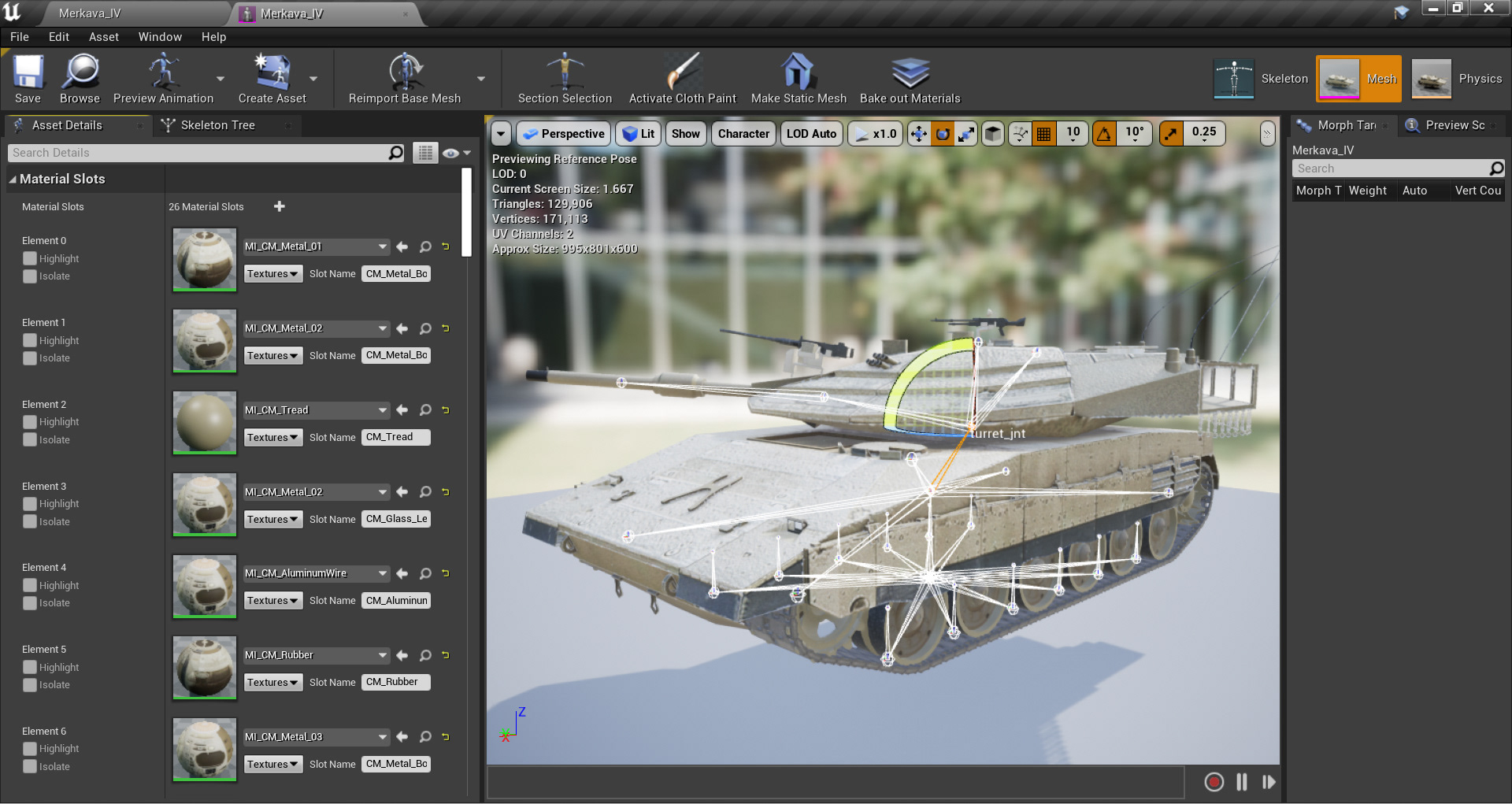Image resolution: width=1512 pixels, height=804 pixels.
Task: Click the LOD Auto button
Action: 811,134
